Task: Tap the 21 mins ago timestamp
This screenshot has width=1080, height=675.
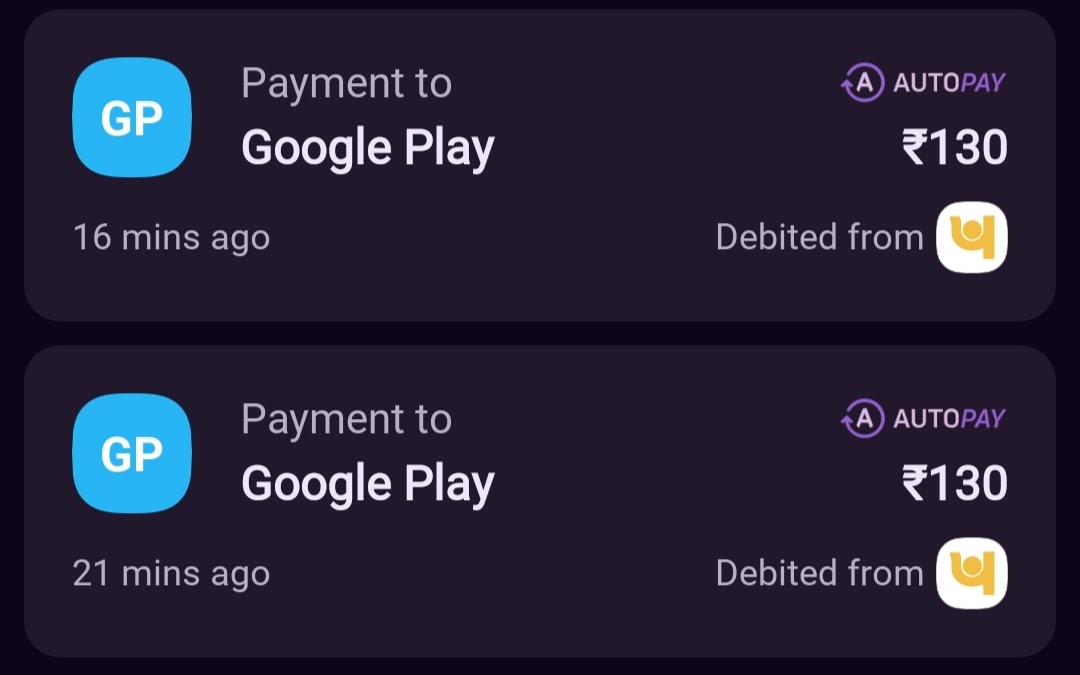Action: click(172, 571)
